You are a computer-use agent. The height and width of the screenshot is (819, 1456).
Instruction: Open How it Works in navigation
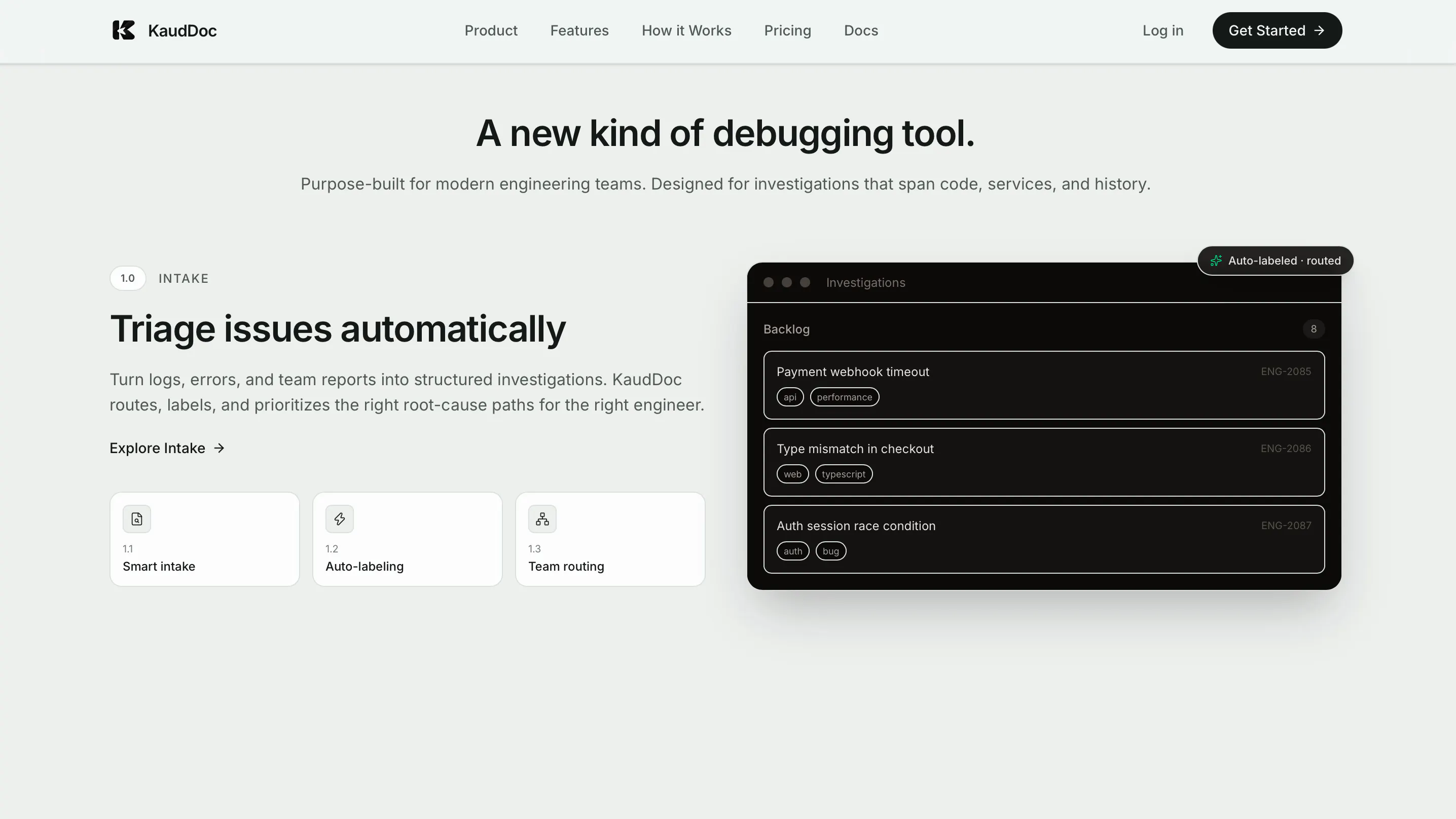[686, 30]
